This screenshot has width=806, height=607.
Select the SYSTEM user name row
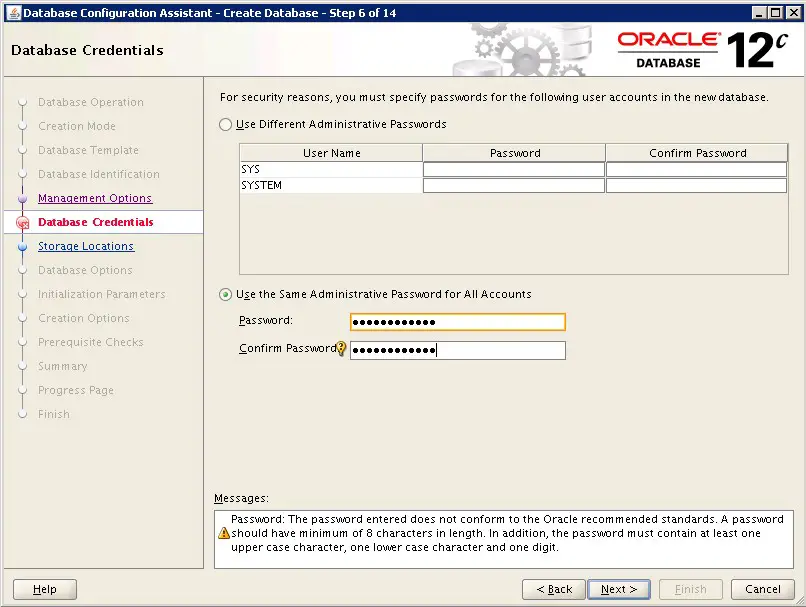331,186
